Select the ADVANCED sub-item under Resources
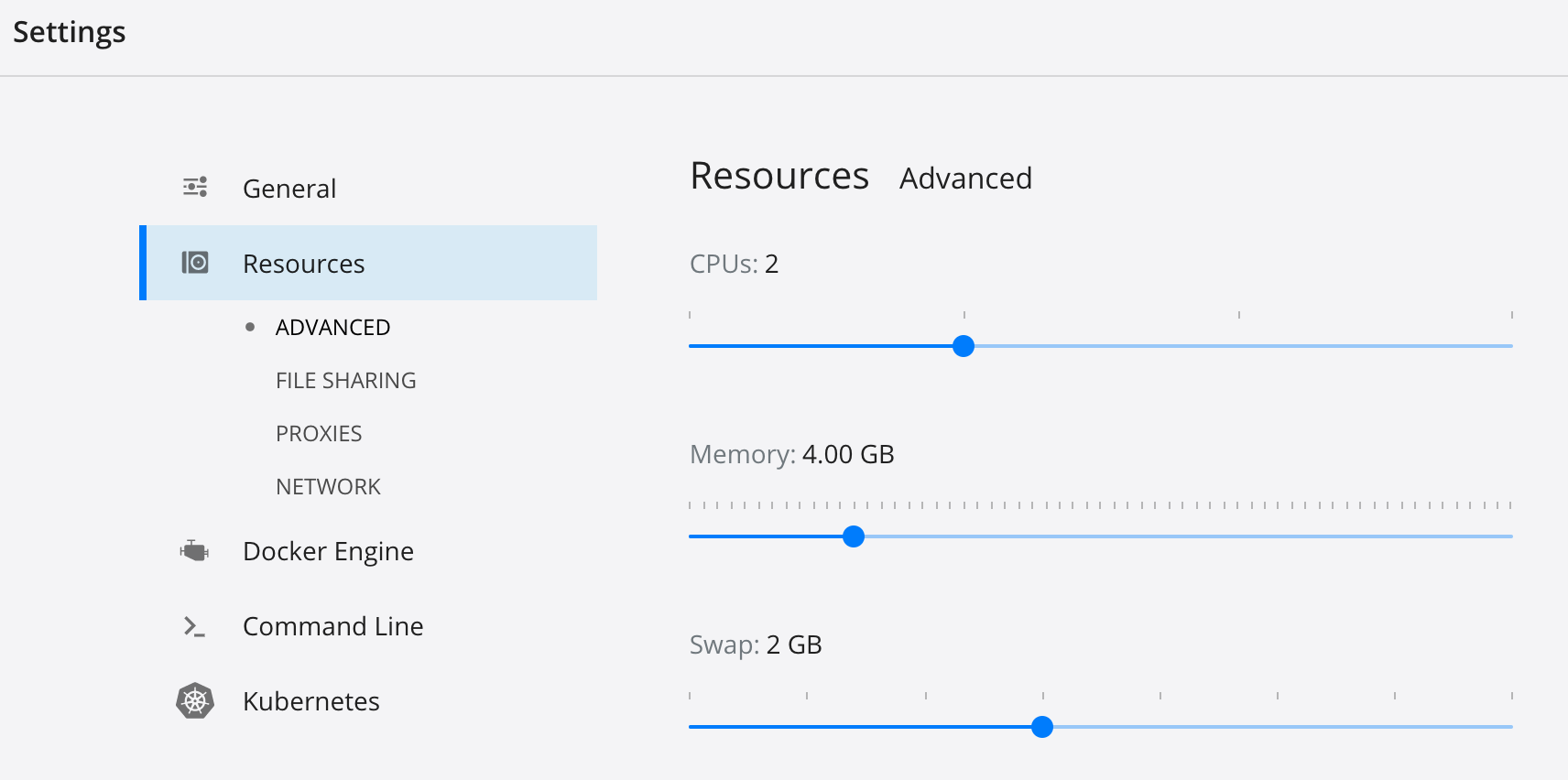Image resolution: width=1568 pixels, height=780 pixels. (332, 328)
